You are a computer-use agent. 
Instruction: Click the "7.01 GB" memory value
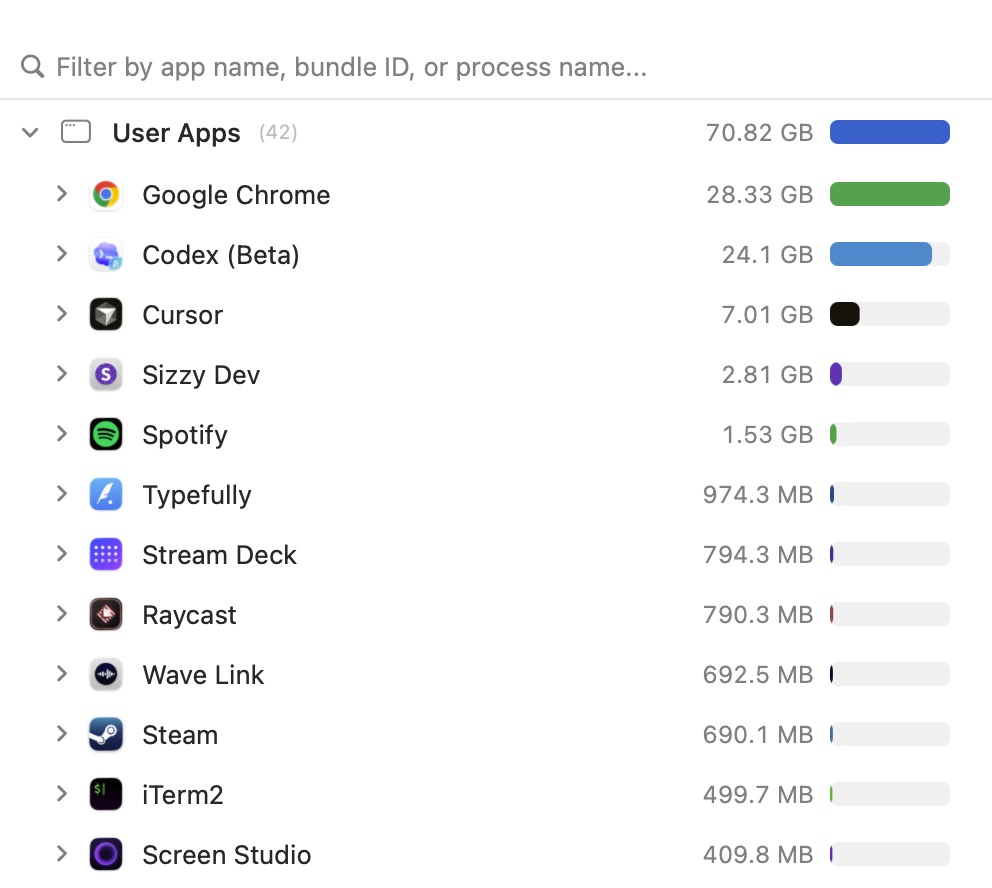767,315
